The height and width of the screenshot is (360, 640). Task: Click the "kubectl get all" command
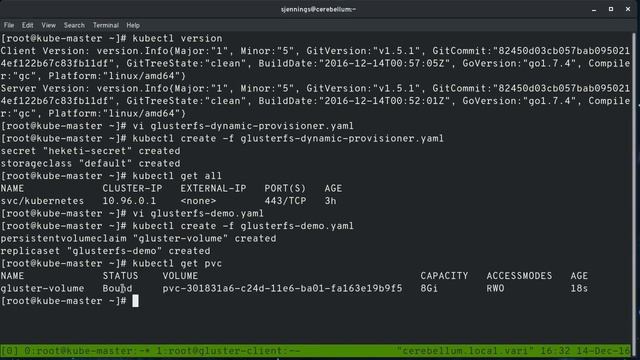point(177,176)
